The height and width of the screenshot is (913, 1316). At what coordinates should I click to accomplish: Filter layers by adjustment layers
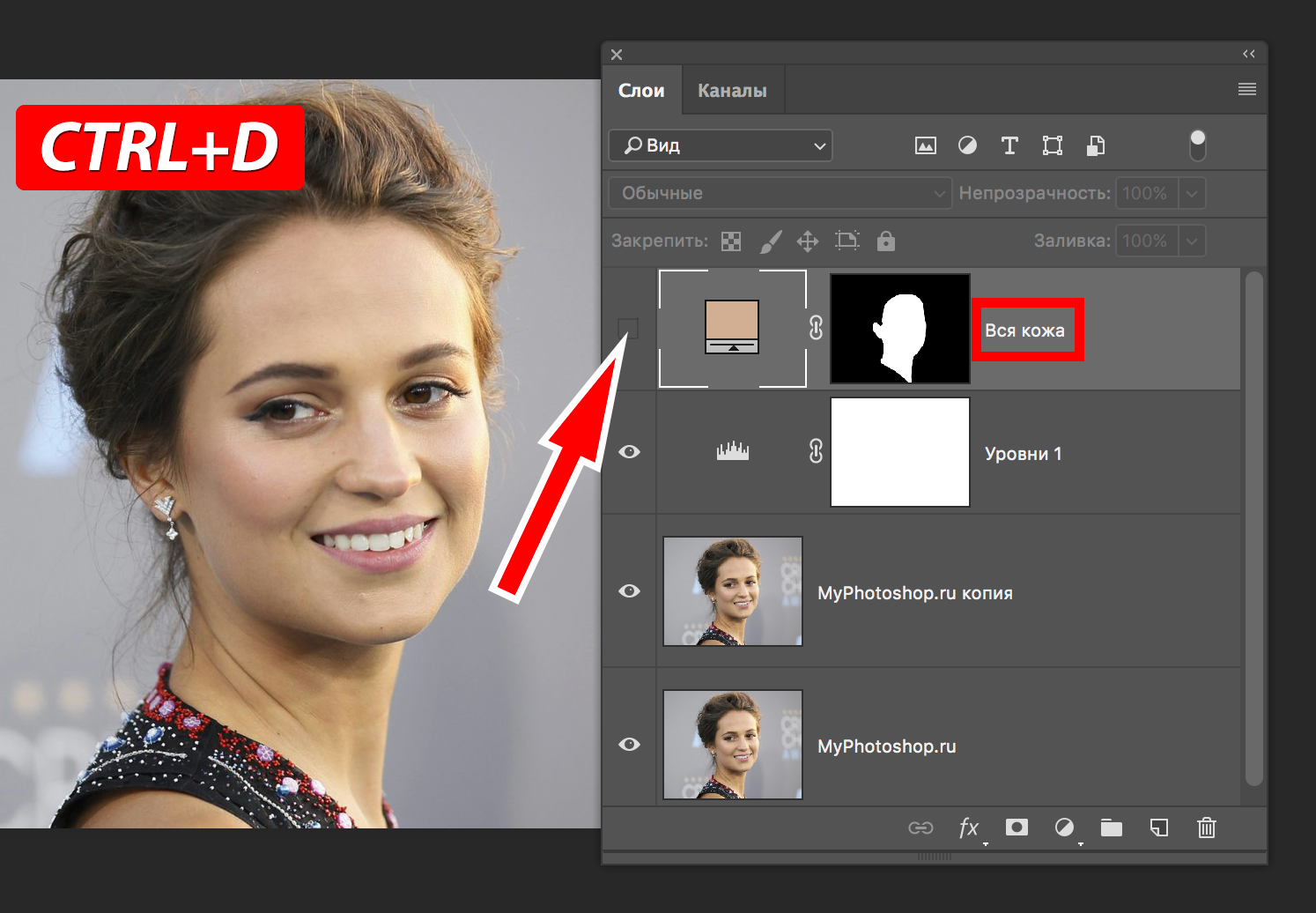pyautogui.click(x=967, y=145)
